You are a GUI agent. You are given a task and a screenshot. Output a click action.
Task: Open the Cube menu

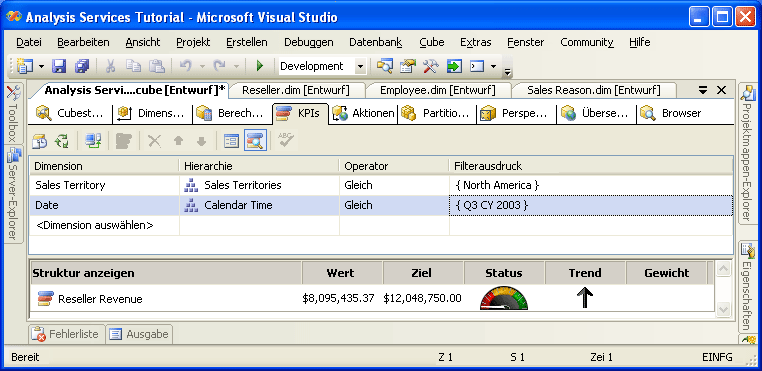432,42
